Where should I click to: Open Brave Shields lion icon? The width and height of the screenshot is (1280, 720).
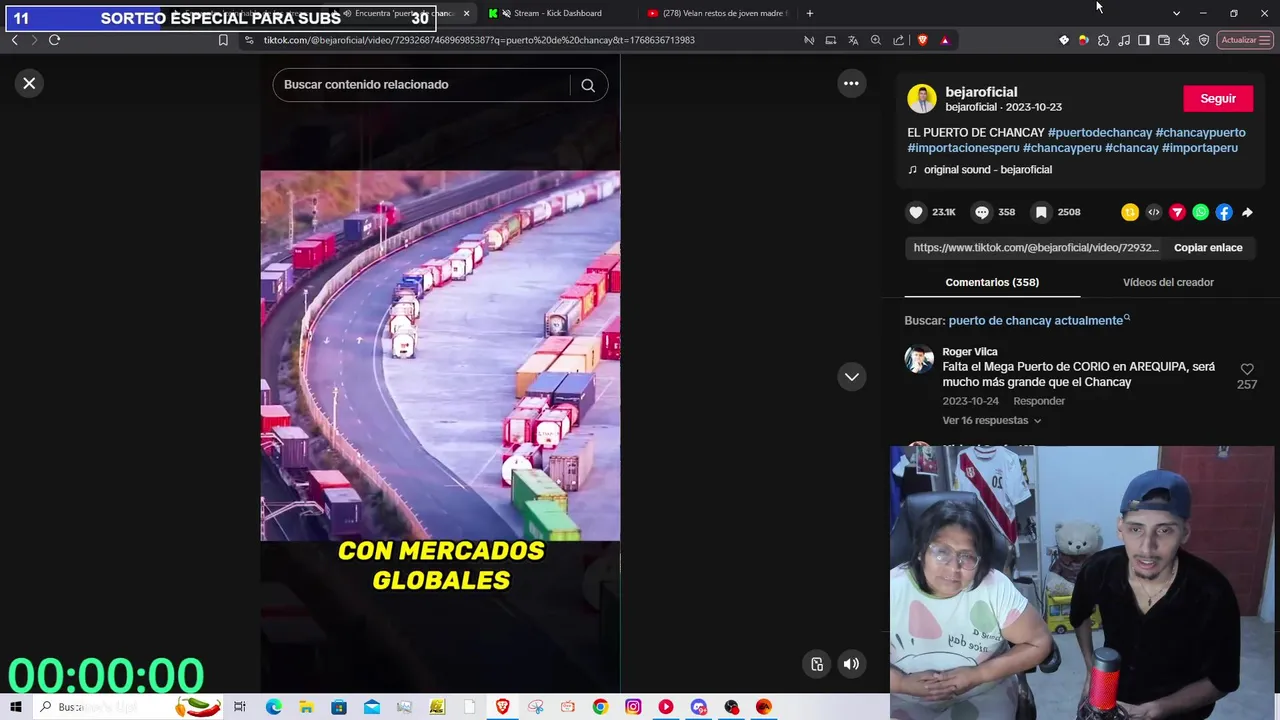coord(922,40)
